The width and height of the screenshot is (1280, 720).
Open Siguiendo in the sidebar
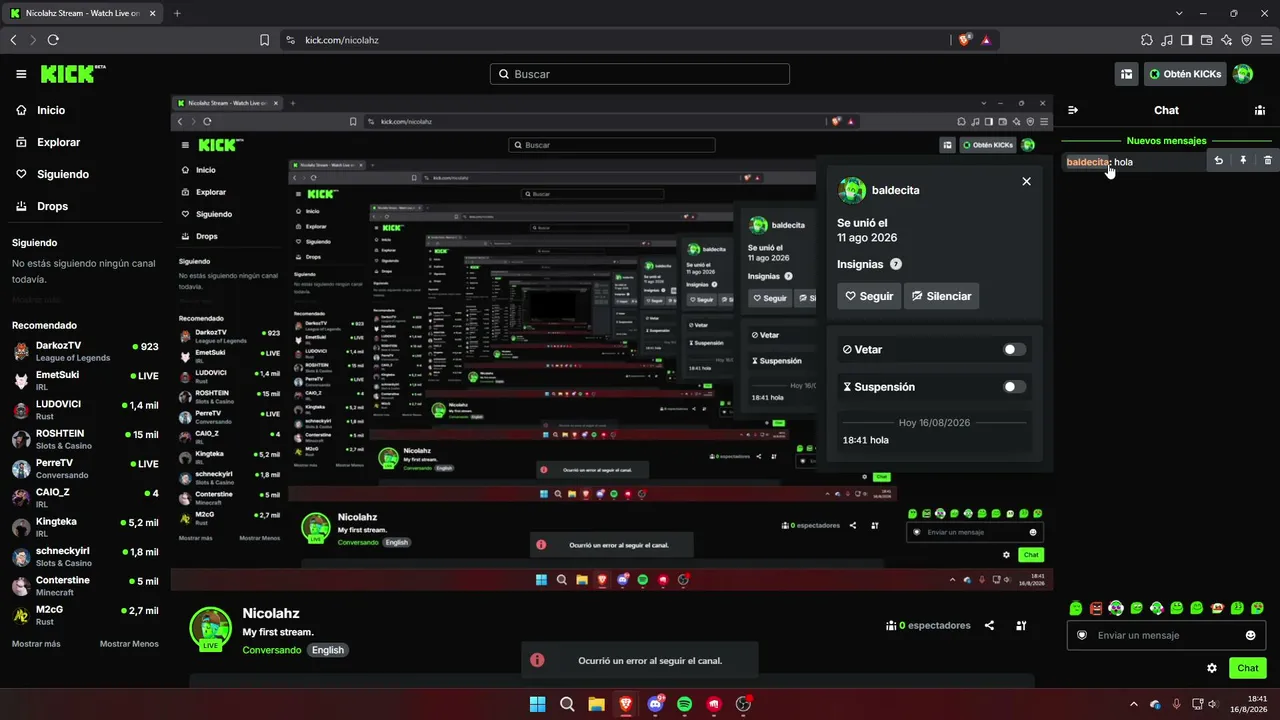tap(85, 174)
